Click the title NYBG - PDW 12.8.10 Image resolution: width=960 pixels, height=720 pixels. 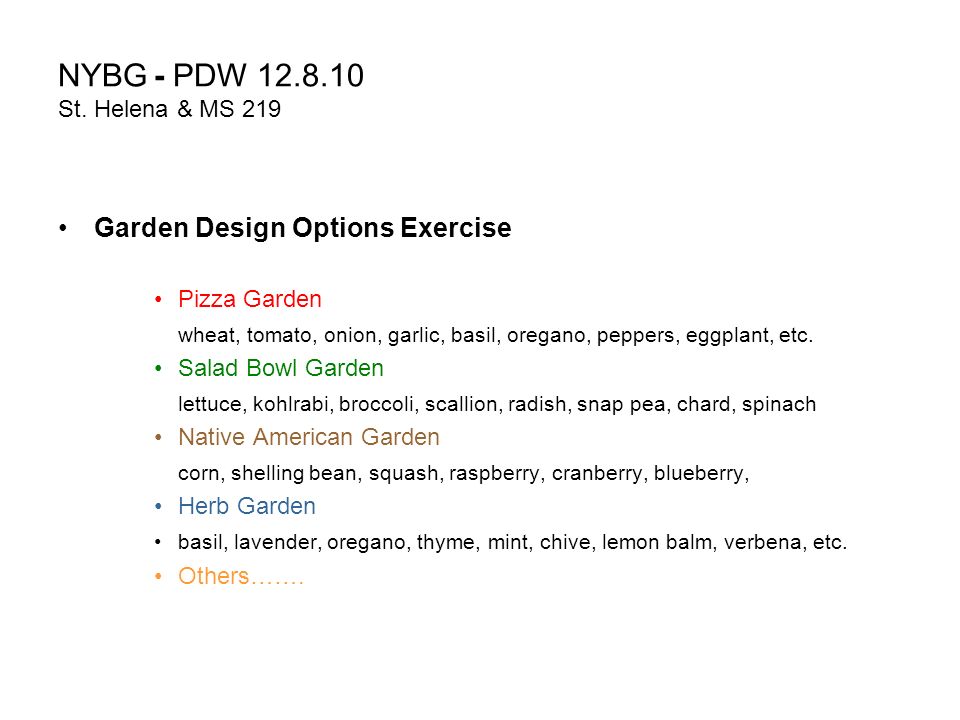(211, 76)
